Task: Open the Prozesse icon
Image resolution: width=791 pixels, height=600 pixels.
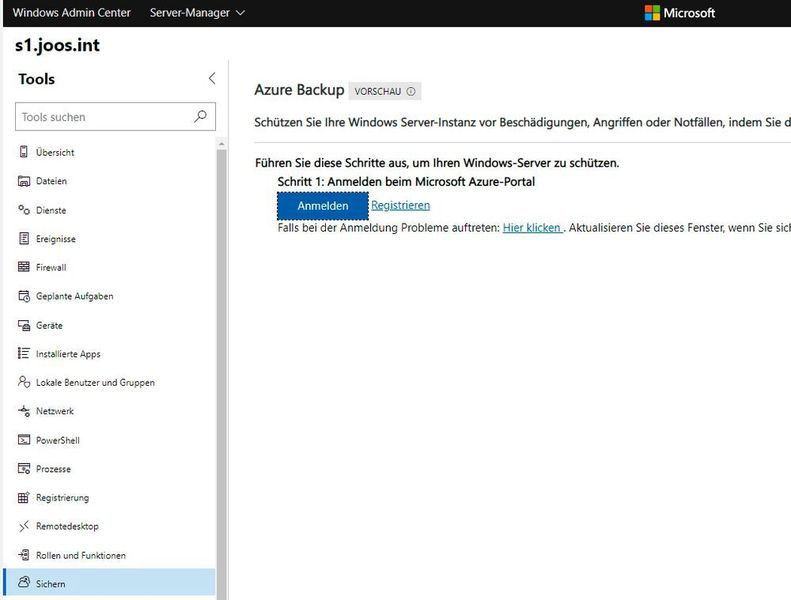Action: pos(24,468)
